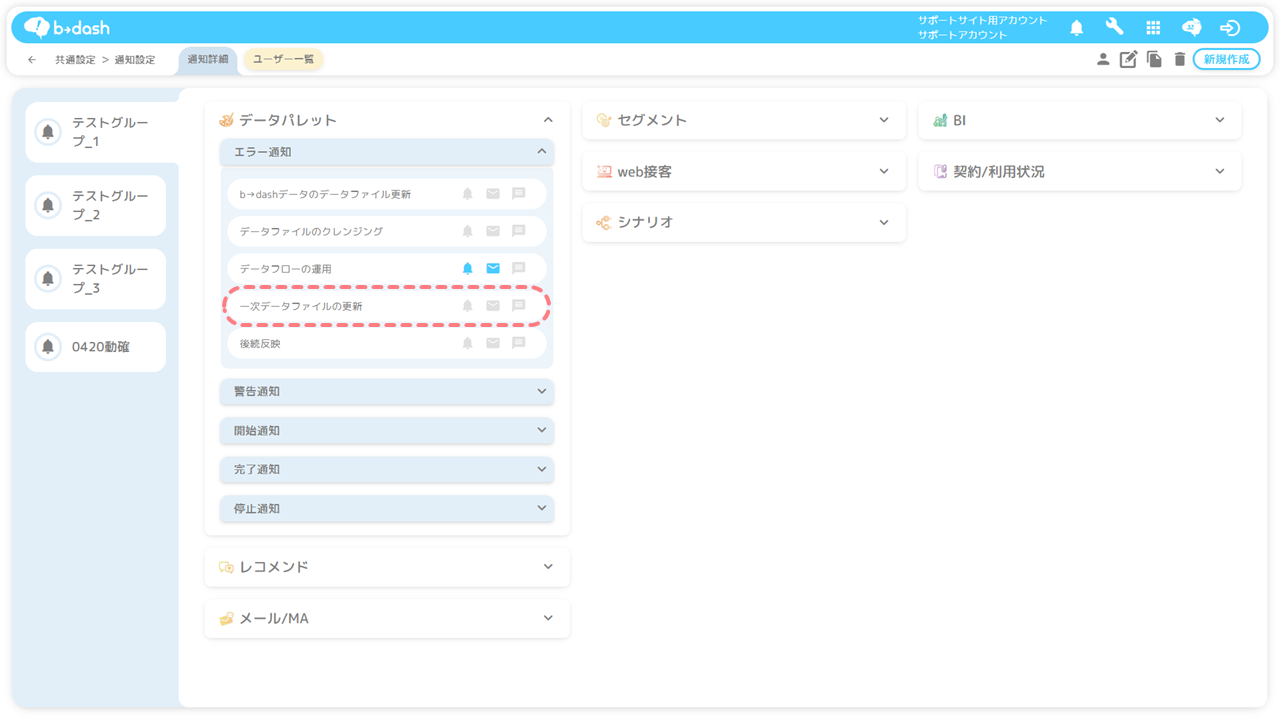1280x720 pixels.
Task: Select the テストグループ_3 group
Action: click(x=96, y=279)
